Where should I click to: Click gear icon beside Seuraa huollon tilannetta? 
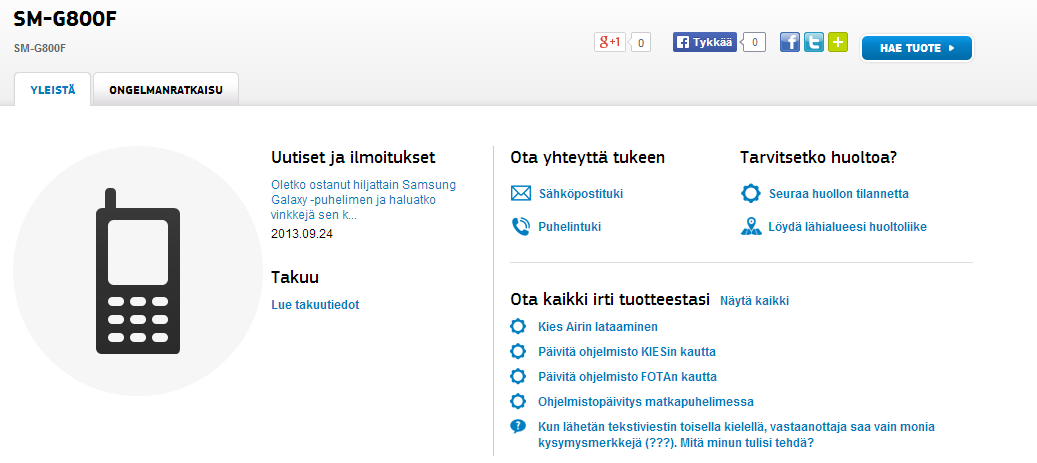point(750,194)
